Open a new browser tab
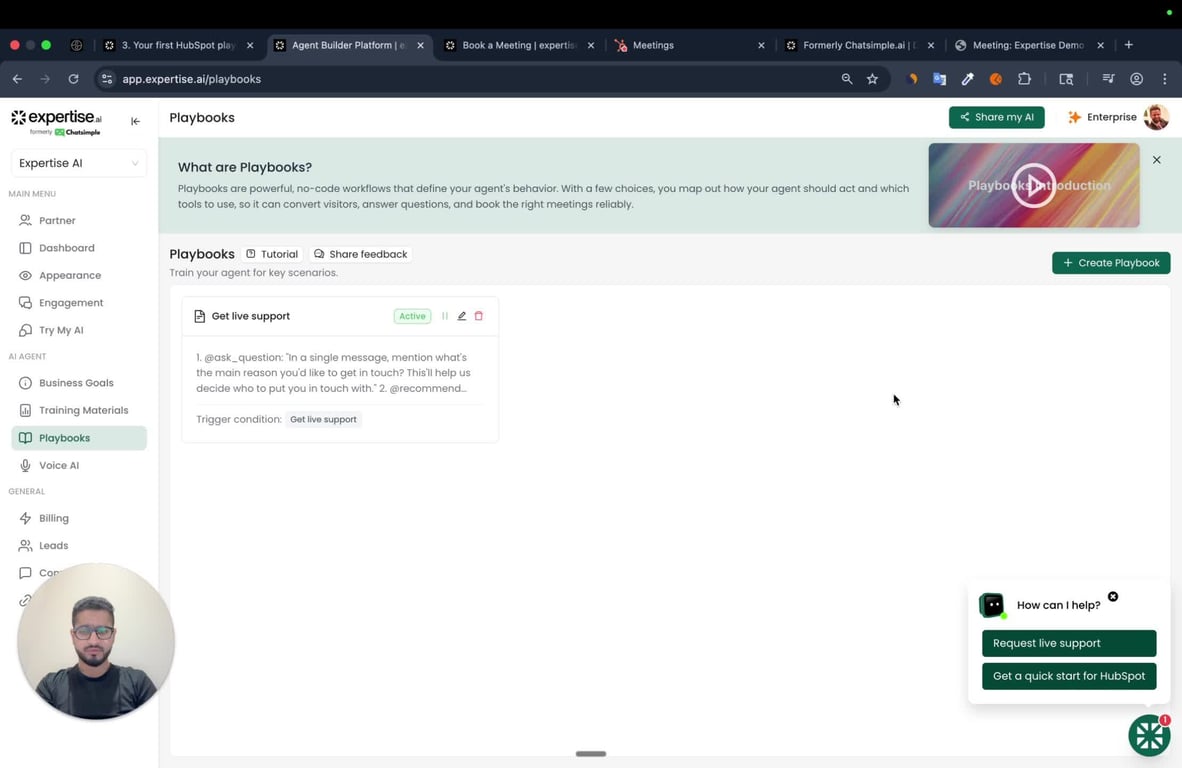Viewport: 1182px width, 768px height. [x=1128, y=45]
